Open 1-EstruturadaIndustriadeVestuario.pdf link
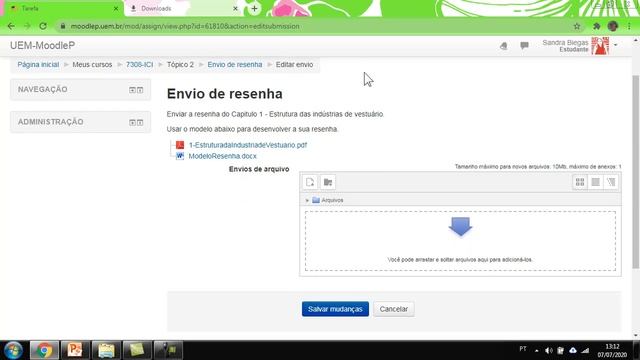The image size is (640, 360). (248, 145)
